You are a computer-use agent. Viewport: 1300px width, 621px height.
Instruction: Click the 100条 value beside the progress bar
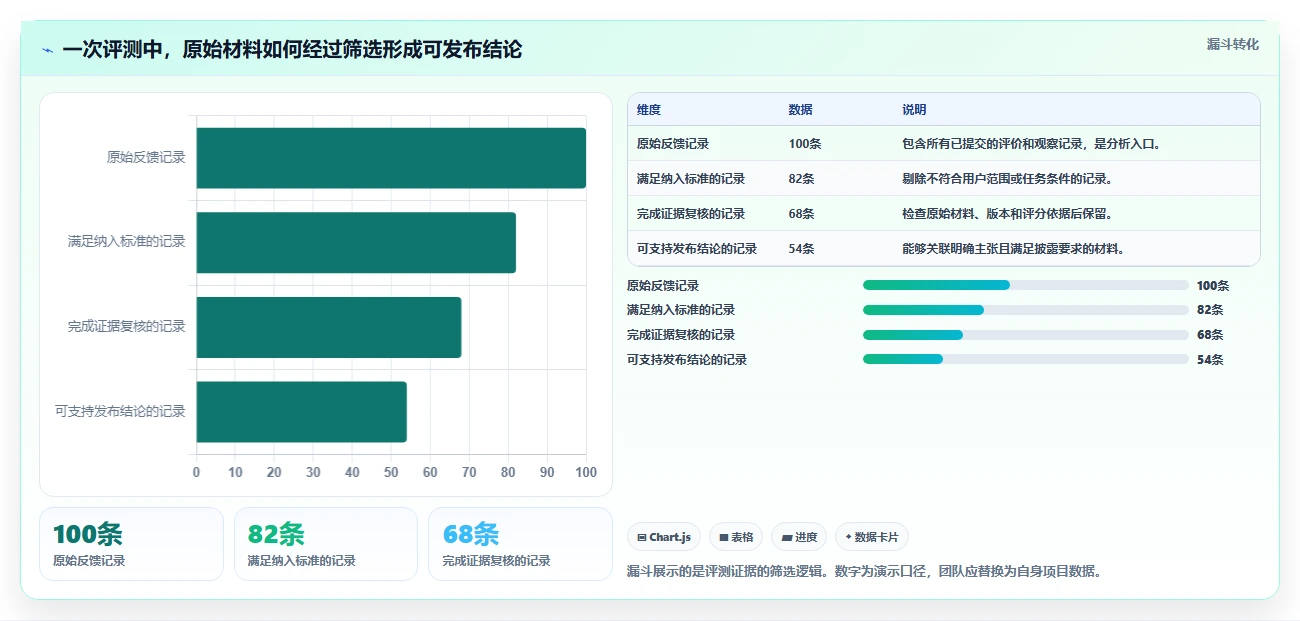click(1213, 285)
